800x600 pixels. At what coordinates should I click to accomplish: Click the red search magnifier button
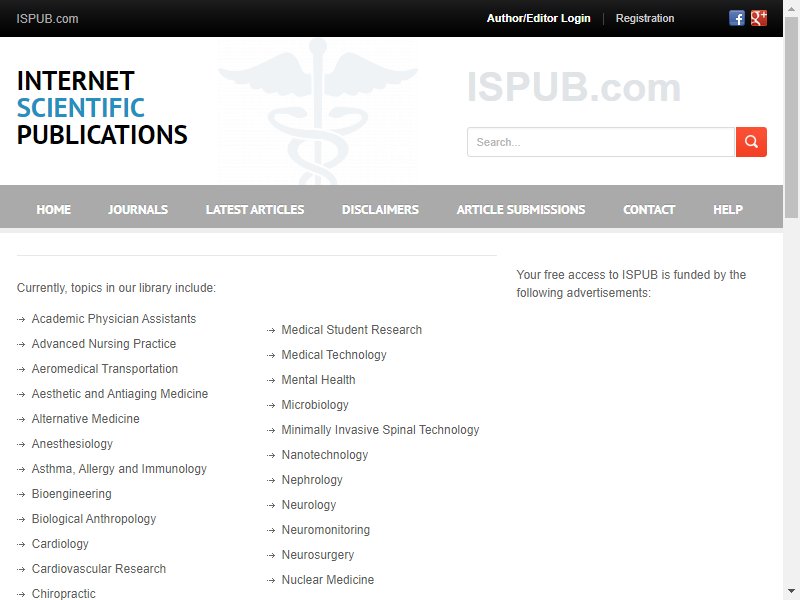point(751,142)
